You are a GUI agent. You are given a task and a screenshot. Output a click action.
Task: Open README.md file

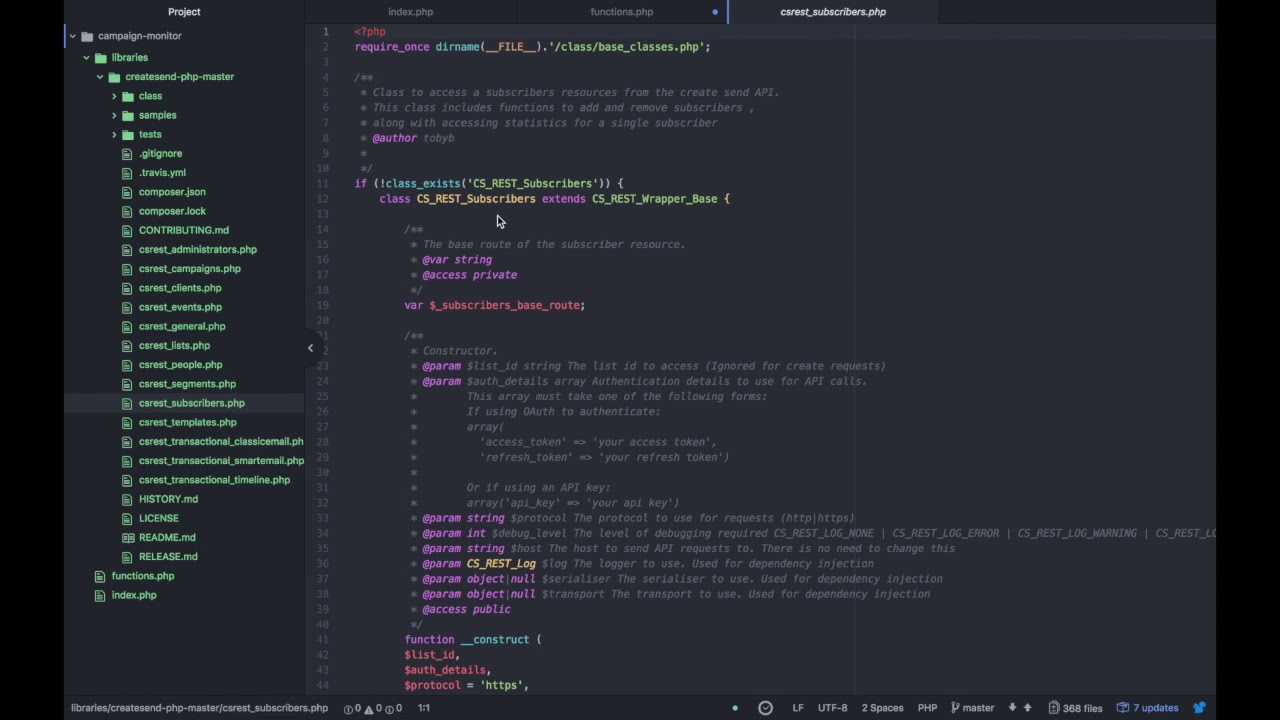click(x=167, y=538)
